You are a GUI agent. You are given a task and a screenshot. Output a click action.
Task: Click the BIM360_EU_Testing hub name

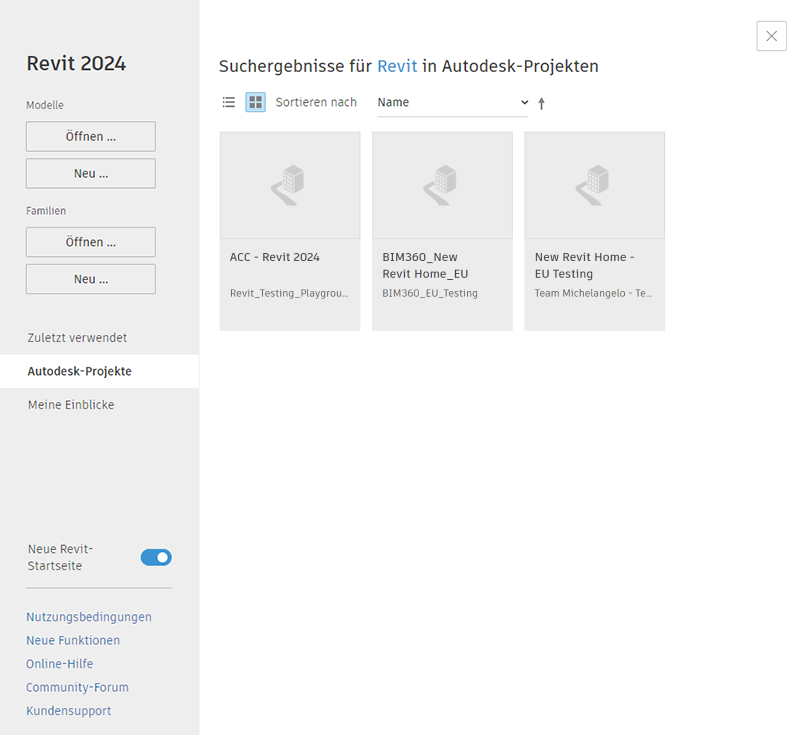430,293
